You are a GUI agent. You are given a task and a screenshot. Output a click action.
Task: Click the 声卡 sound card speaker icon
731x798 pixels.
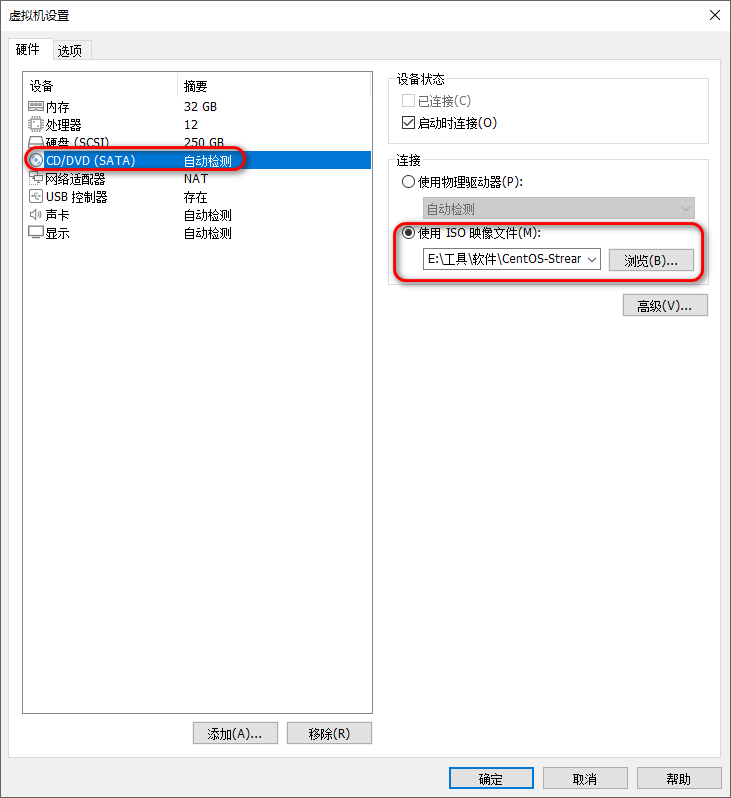pyautogui.click(x=36, y=215)
